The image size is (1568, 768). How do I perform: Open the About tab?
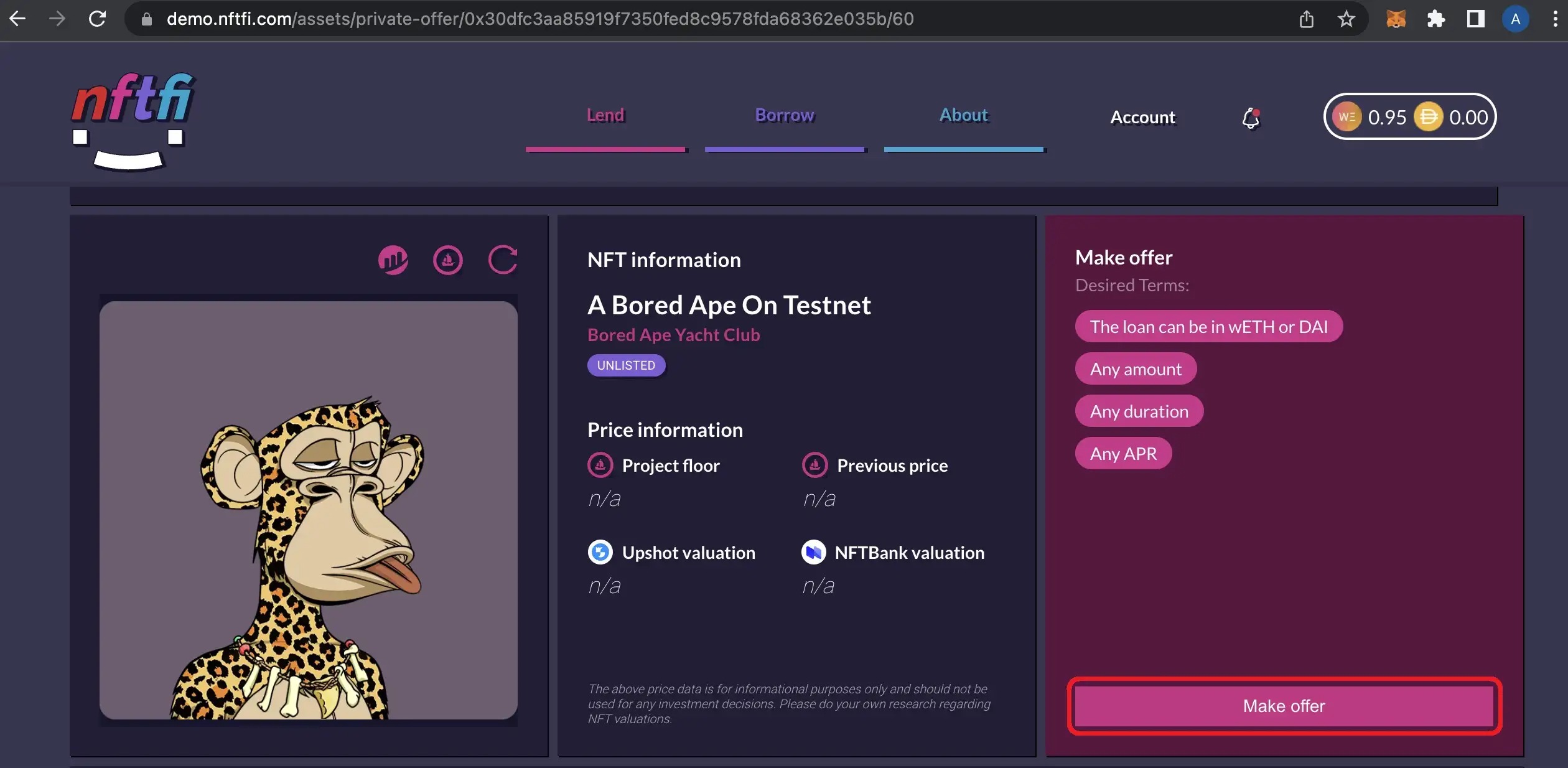964,115
